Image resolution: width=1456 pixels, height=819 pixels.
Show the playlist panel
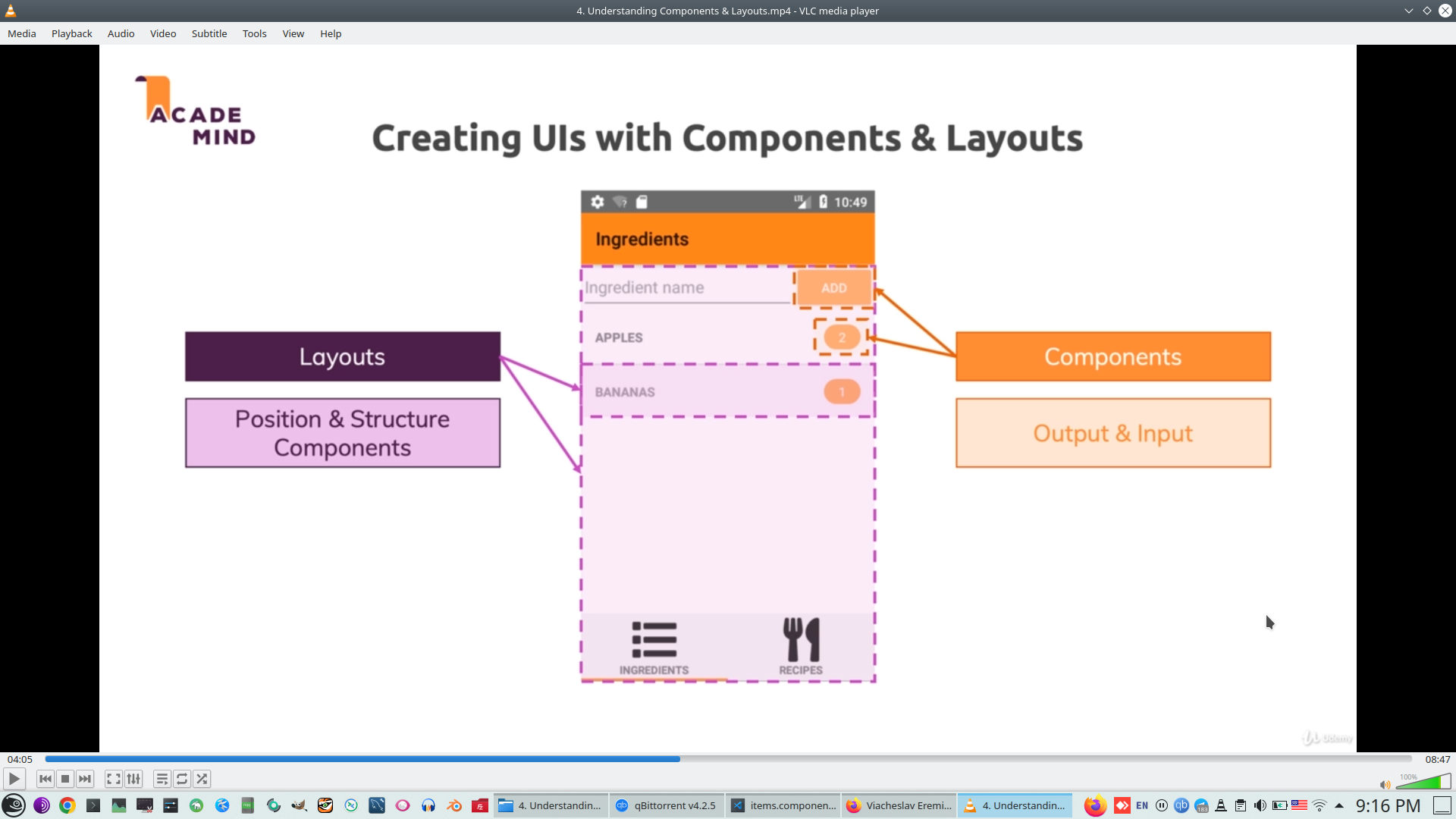coord(162,779)
